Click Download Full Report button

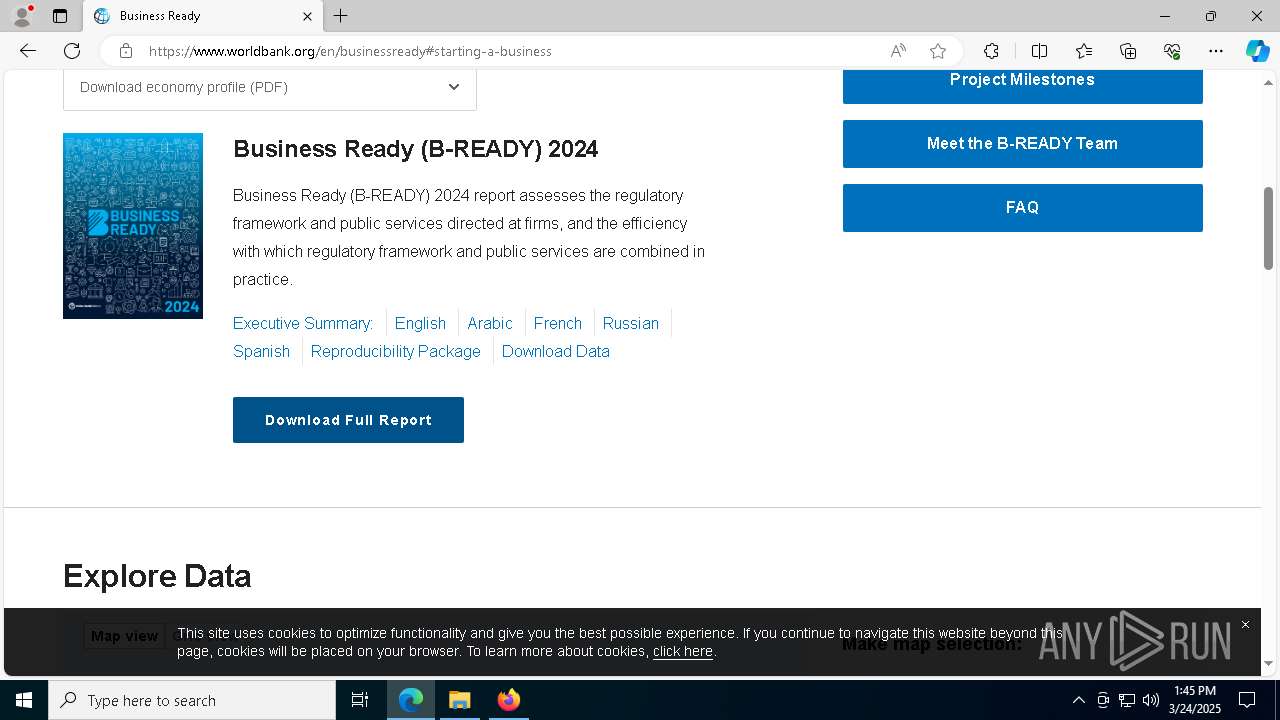[x=348, y=420]
